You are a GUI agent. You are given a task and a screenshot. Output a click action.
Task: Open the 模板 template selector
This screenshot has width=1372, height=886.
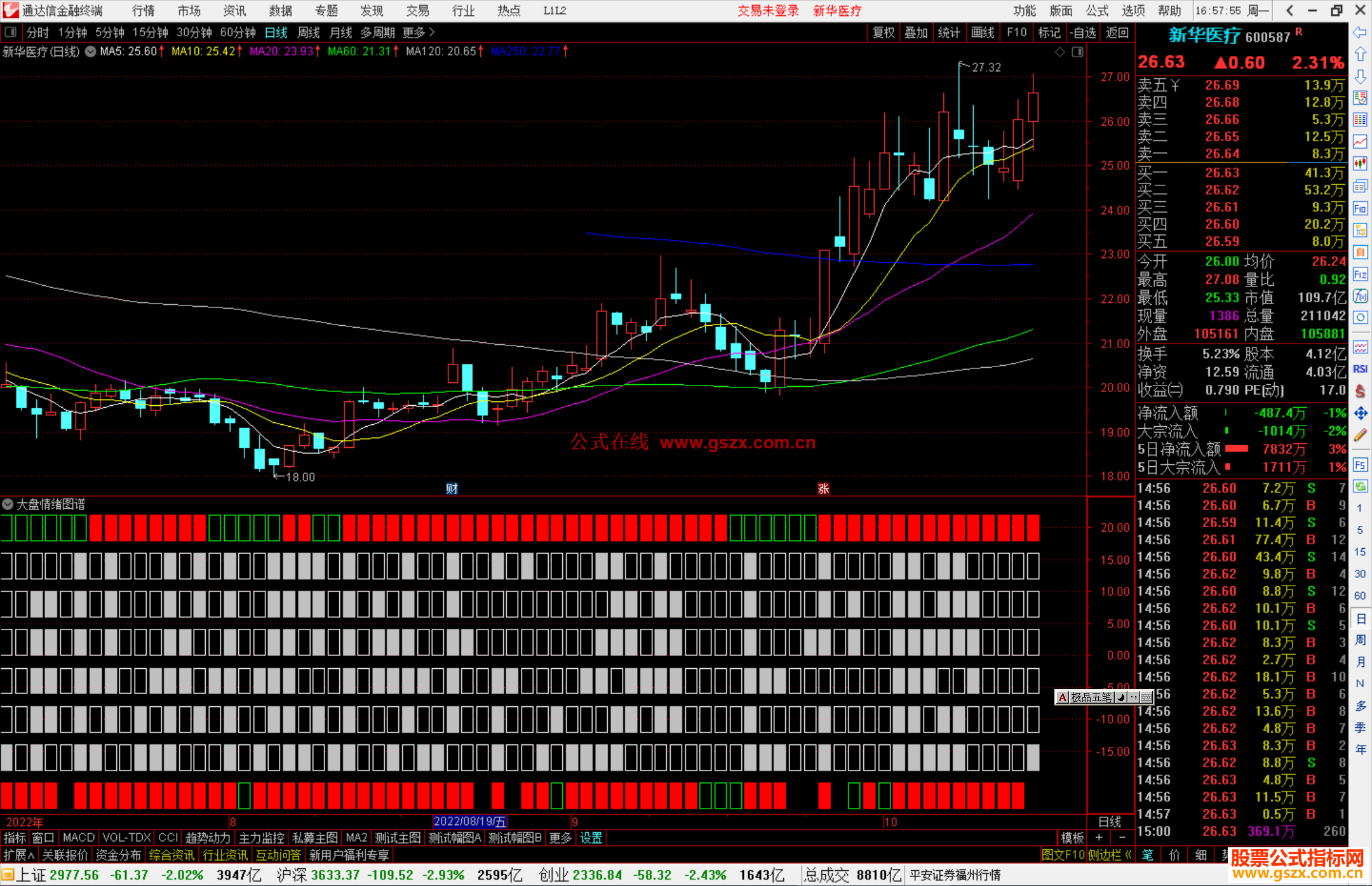pyautogui.click(x=1073, y=838)
